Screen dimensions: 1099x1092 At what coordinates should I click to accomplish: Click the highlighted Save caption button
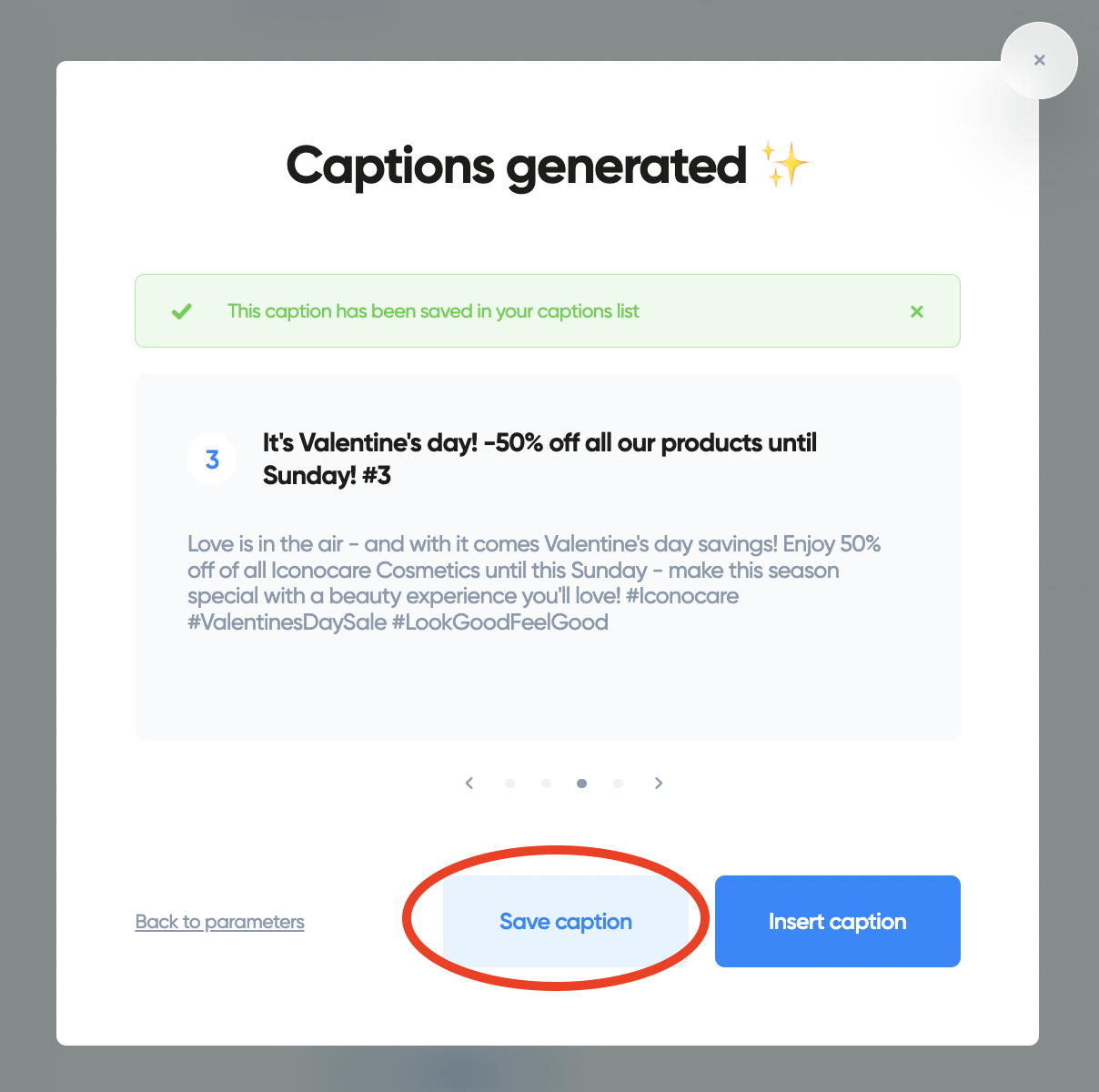565,921
